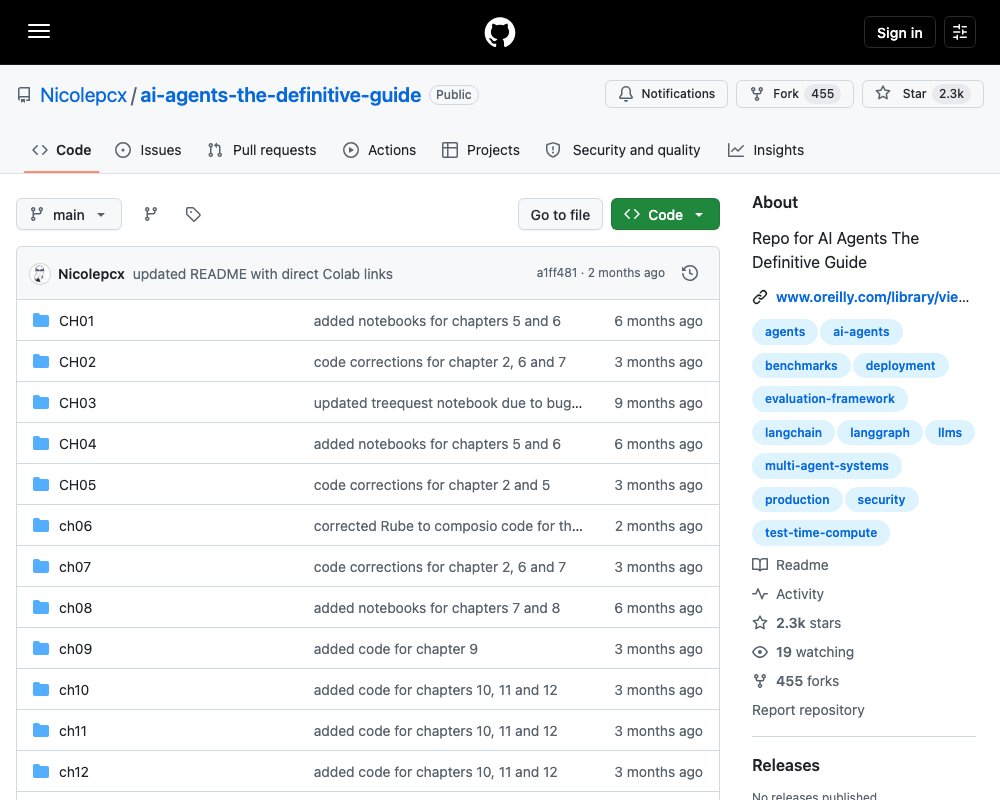Click the Notifications button

[x=666, y=94]
